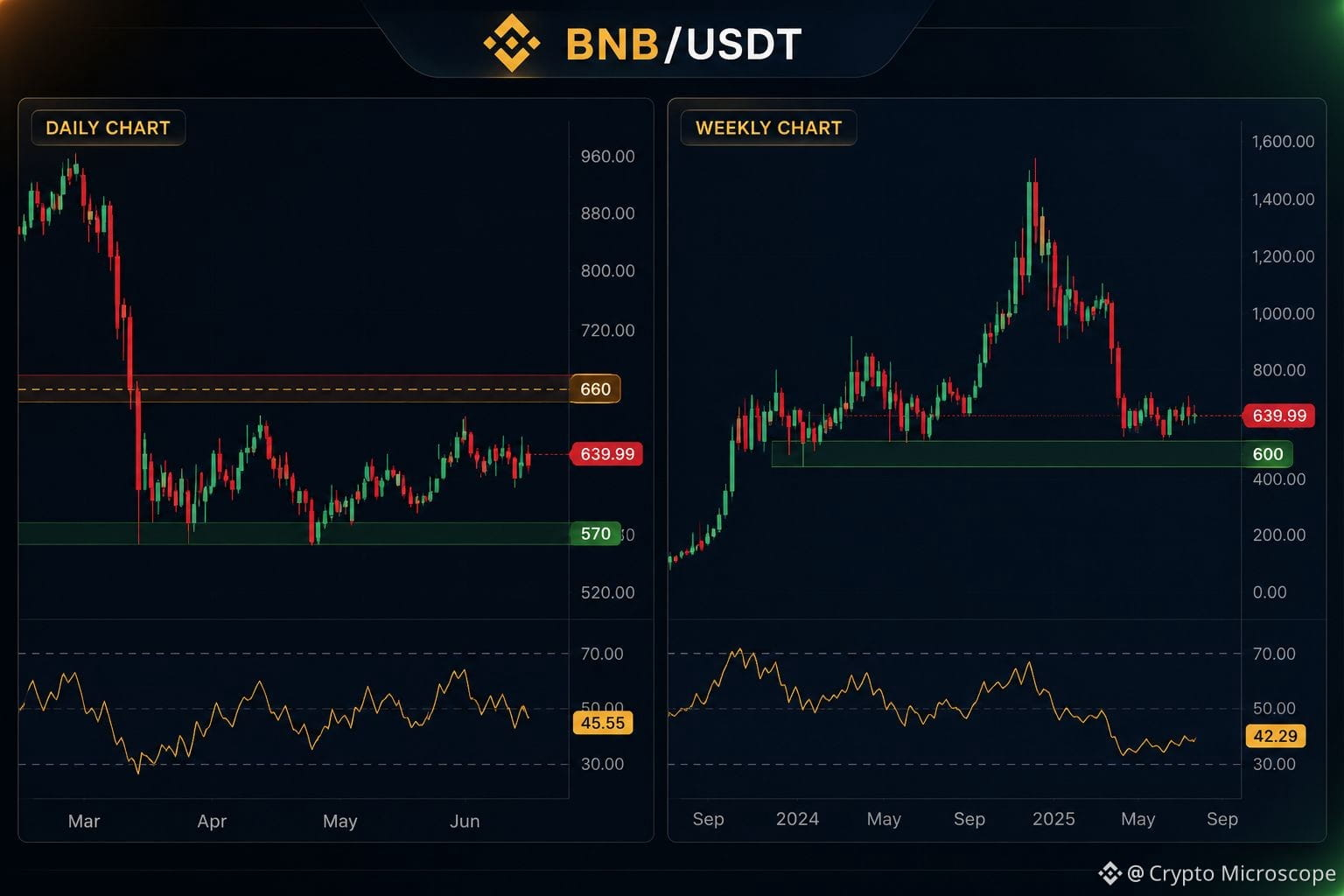
Task: Click the red 639.99 tag on daily chart
Action: [x=606, y=454]
